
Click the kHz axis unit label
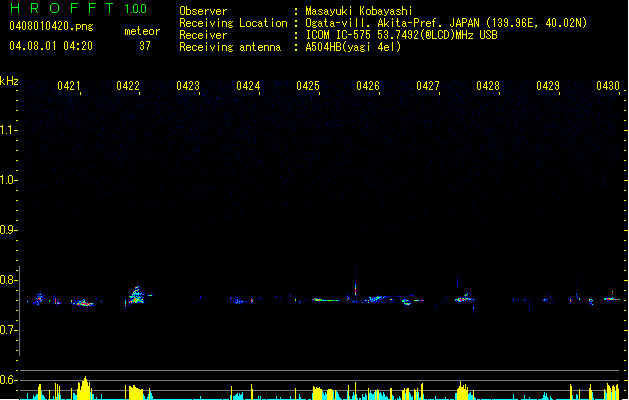point(9,81)
